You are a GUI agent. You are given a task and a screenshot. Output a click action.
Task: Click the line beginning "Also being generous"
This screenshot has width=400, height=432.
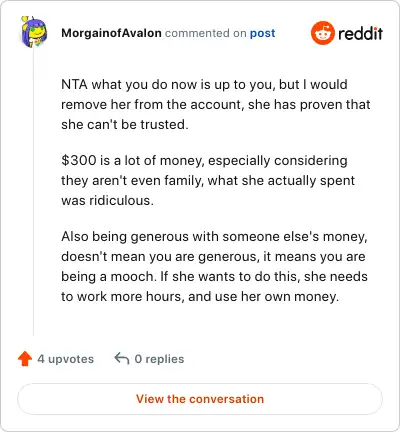click(214, 237)
